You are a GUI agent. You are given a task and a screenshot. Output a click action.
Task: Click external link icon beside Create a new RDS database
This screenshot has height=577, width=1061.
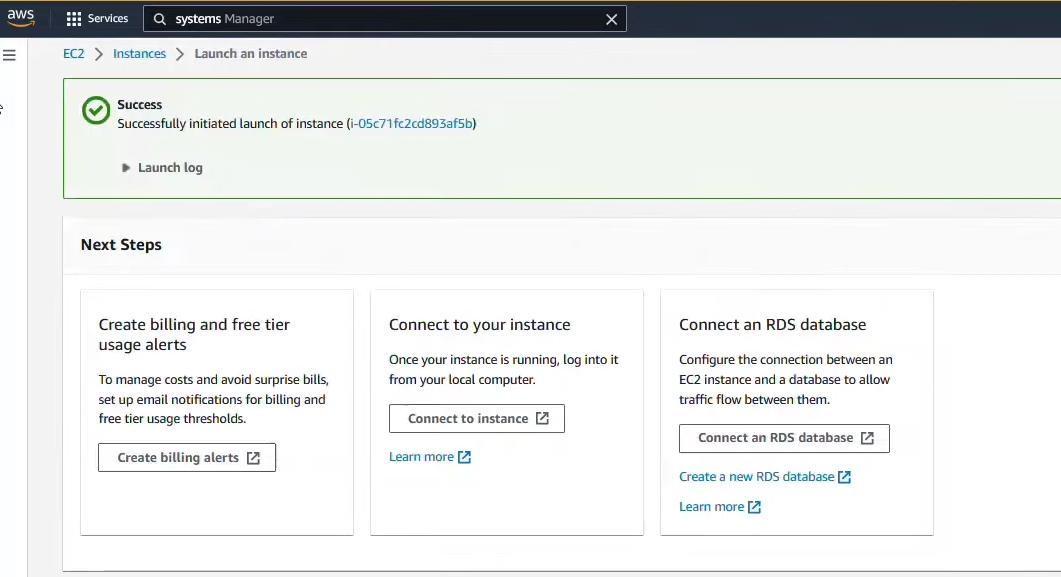click(846, 477)
